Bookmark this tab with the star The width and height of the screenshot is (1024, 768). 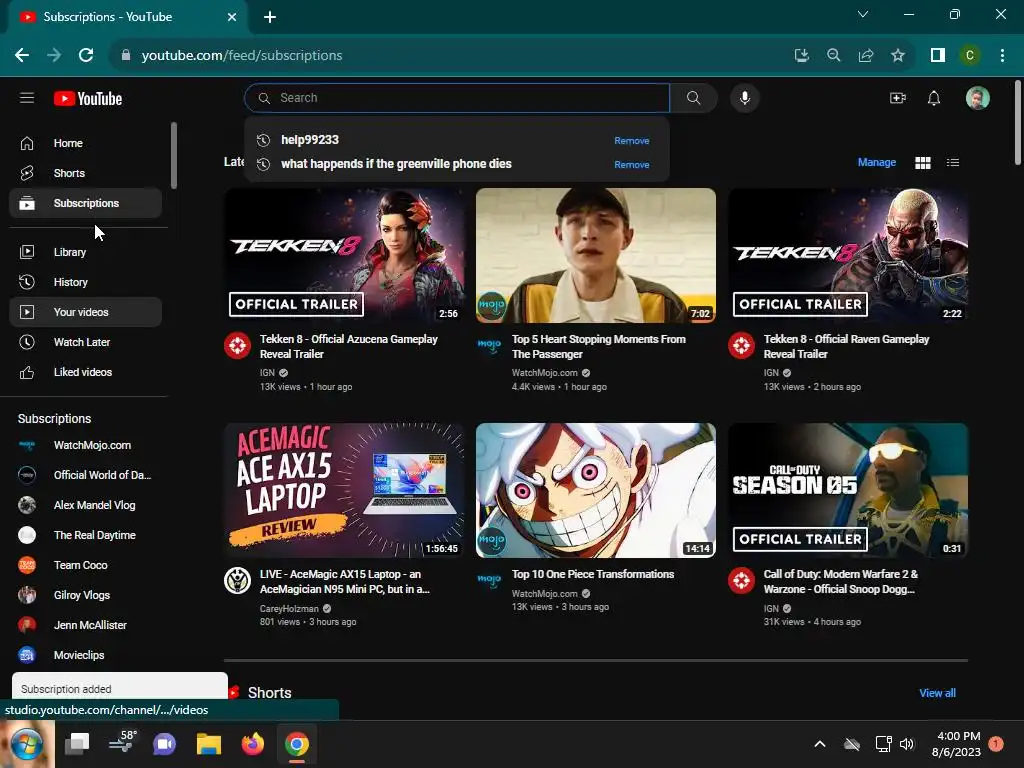click(898, 56)
